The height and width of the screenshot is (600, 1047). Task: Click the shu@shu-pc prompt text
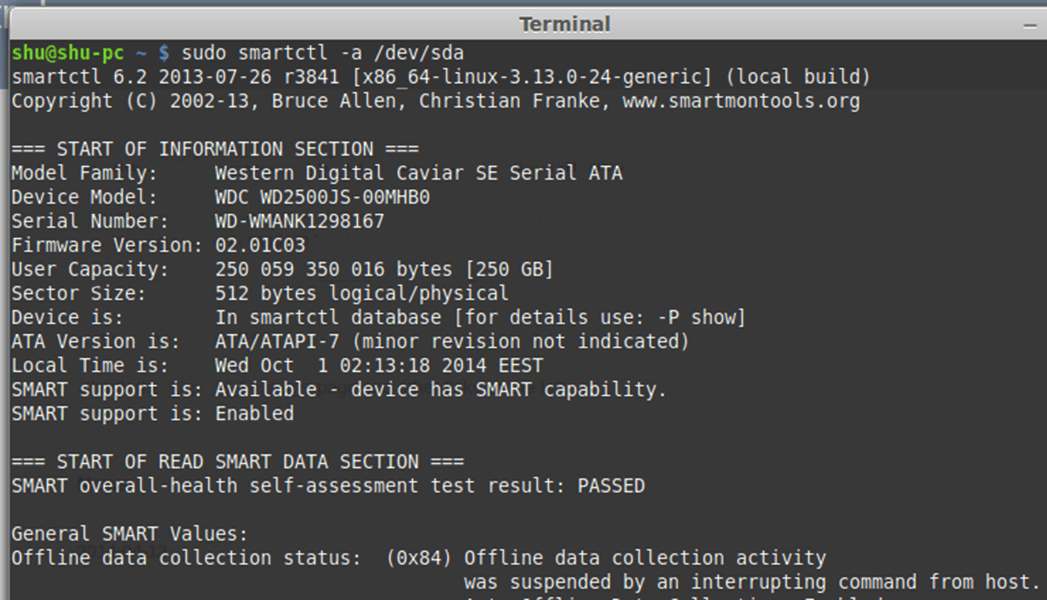point(68,52)
